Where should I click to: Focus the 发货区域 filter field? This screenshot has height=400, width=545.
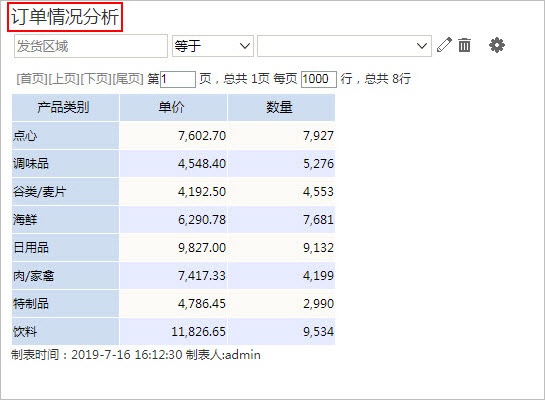coord(91,46)
